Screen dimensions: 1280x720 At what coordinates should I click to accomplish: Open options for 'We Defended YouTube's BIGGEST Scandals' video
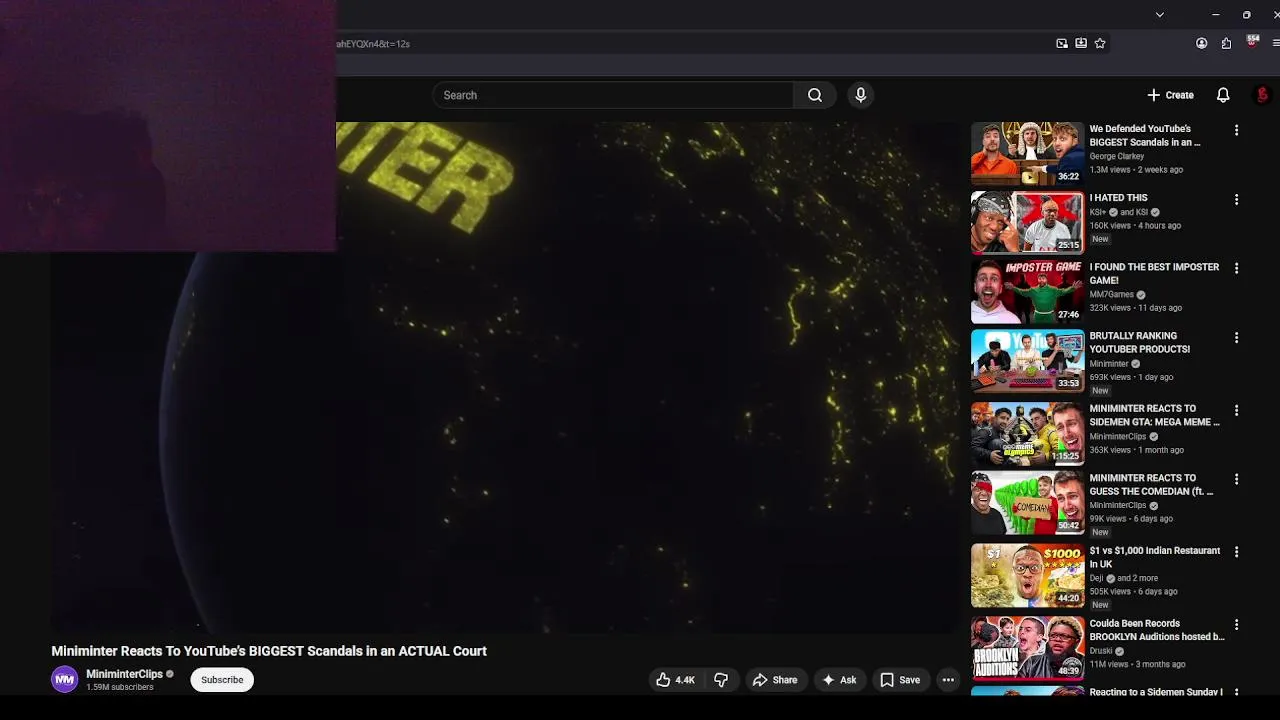point(1236,130)
